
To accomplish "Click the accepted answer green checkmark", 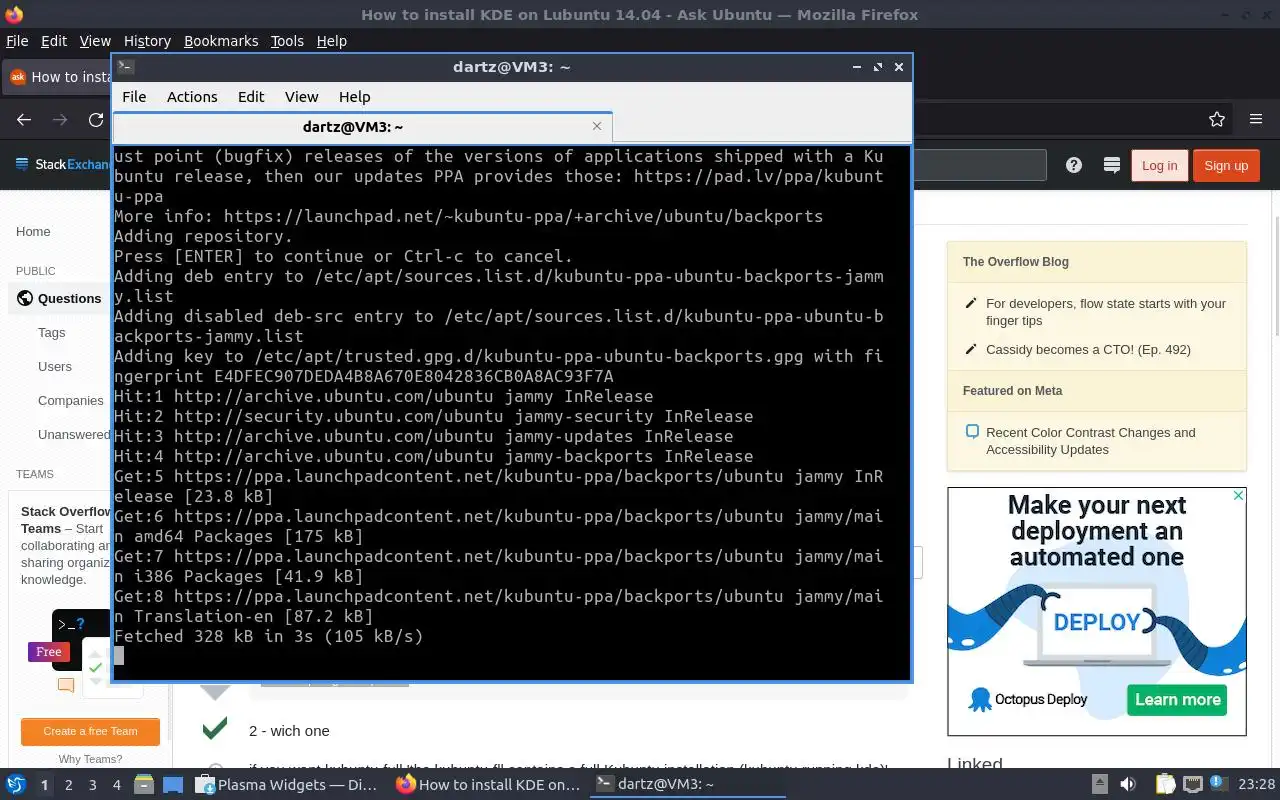I will pyautogui.click(x=214, y=728).
